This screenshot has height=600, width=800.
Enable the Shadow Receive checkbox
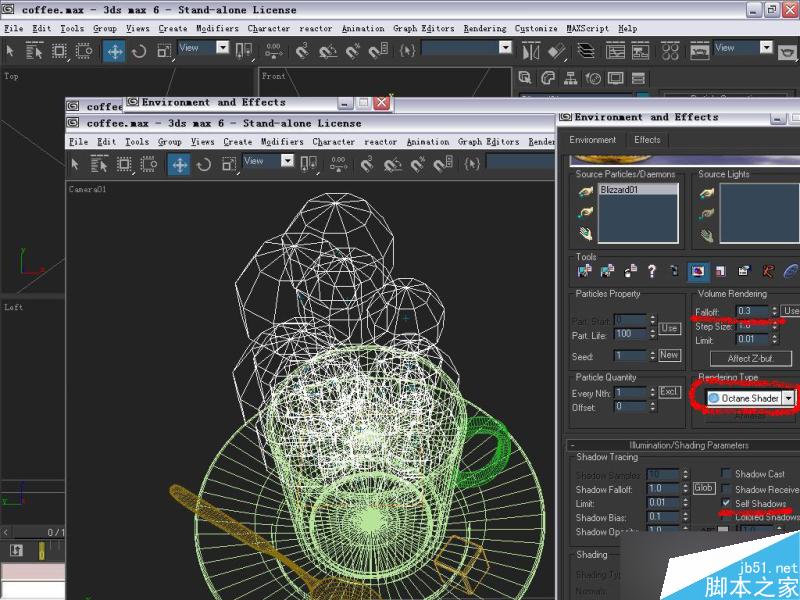726,489
